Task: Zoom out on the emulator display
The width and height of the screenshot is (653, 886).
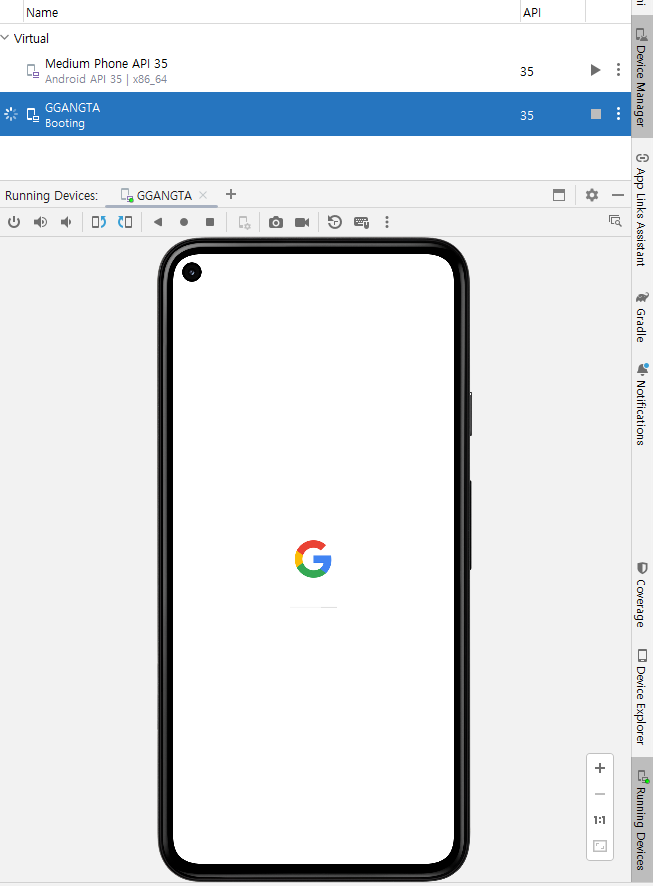Action: [600, 794]
